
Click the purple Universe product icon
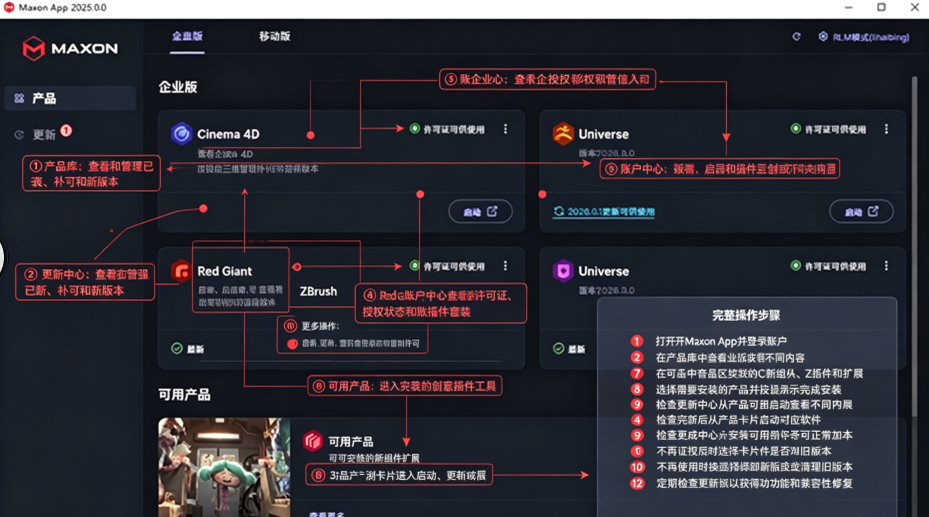[x=563, y=271]
